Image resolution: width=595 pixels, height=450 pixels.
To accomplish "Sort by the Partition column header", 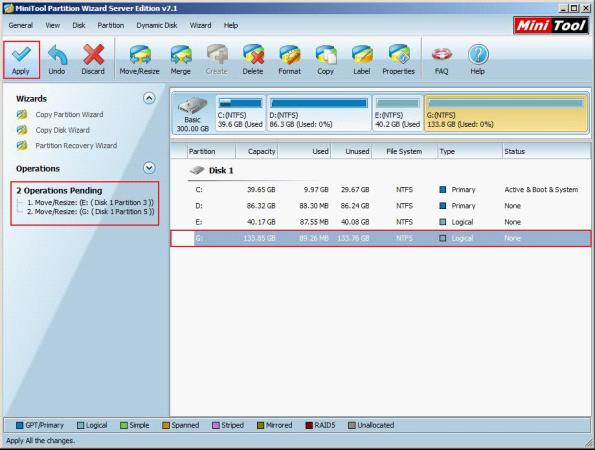I will click(211, 151).
